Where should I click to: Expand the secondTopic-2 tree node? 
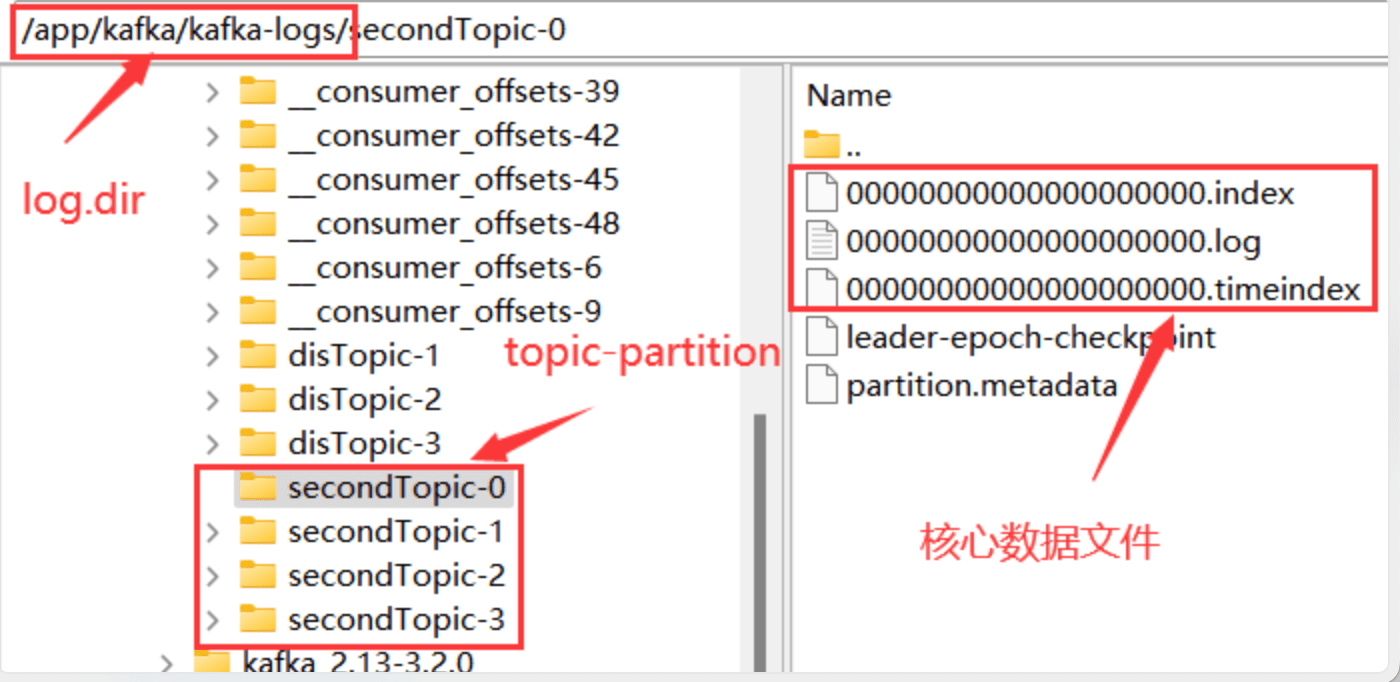[x=212, y=576]
